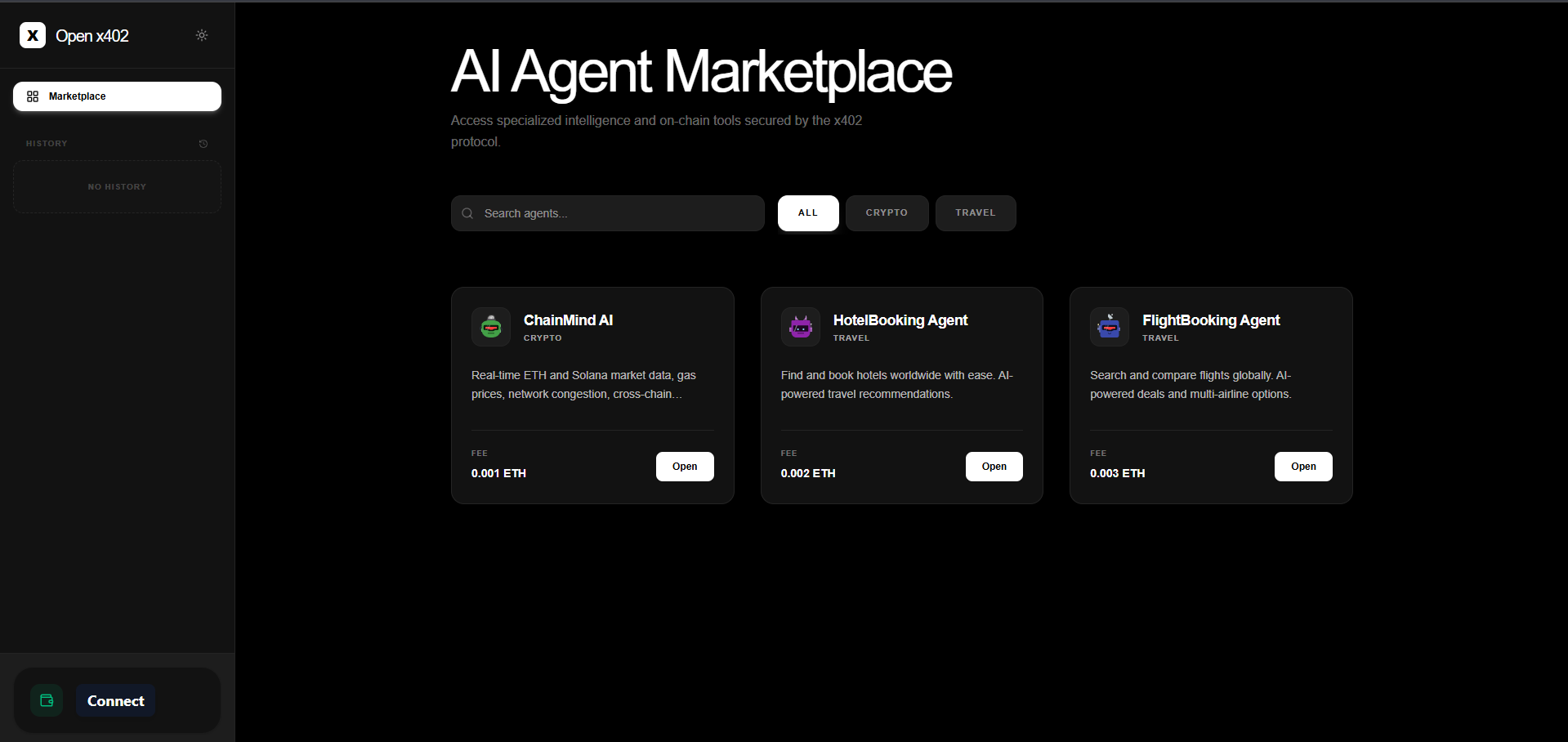Click the FlightBooking Agent card title
Screen dimensions: 1568x742
[1211, 320]
